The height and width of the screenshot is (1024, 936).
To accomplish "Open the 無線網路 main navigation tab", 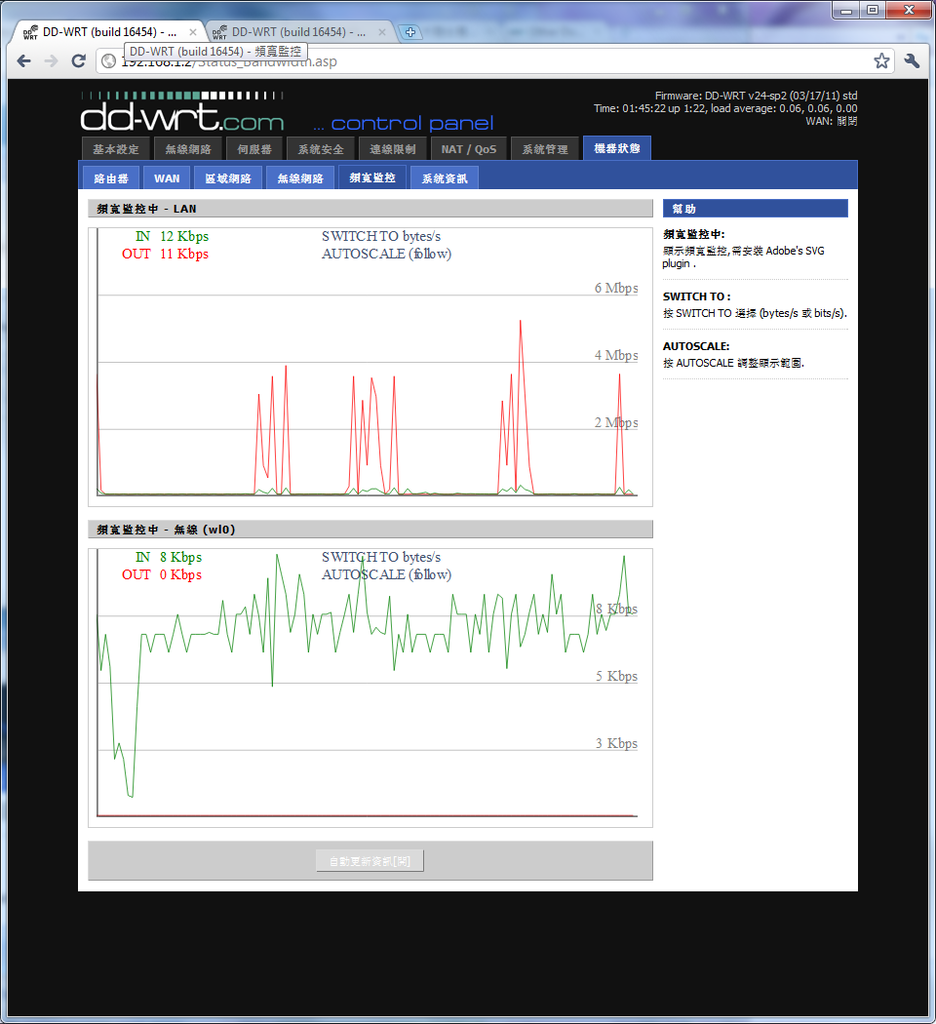I will pyautogui.click(x=188, y=149).
